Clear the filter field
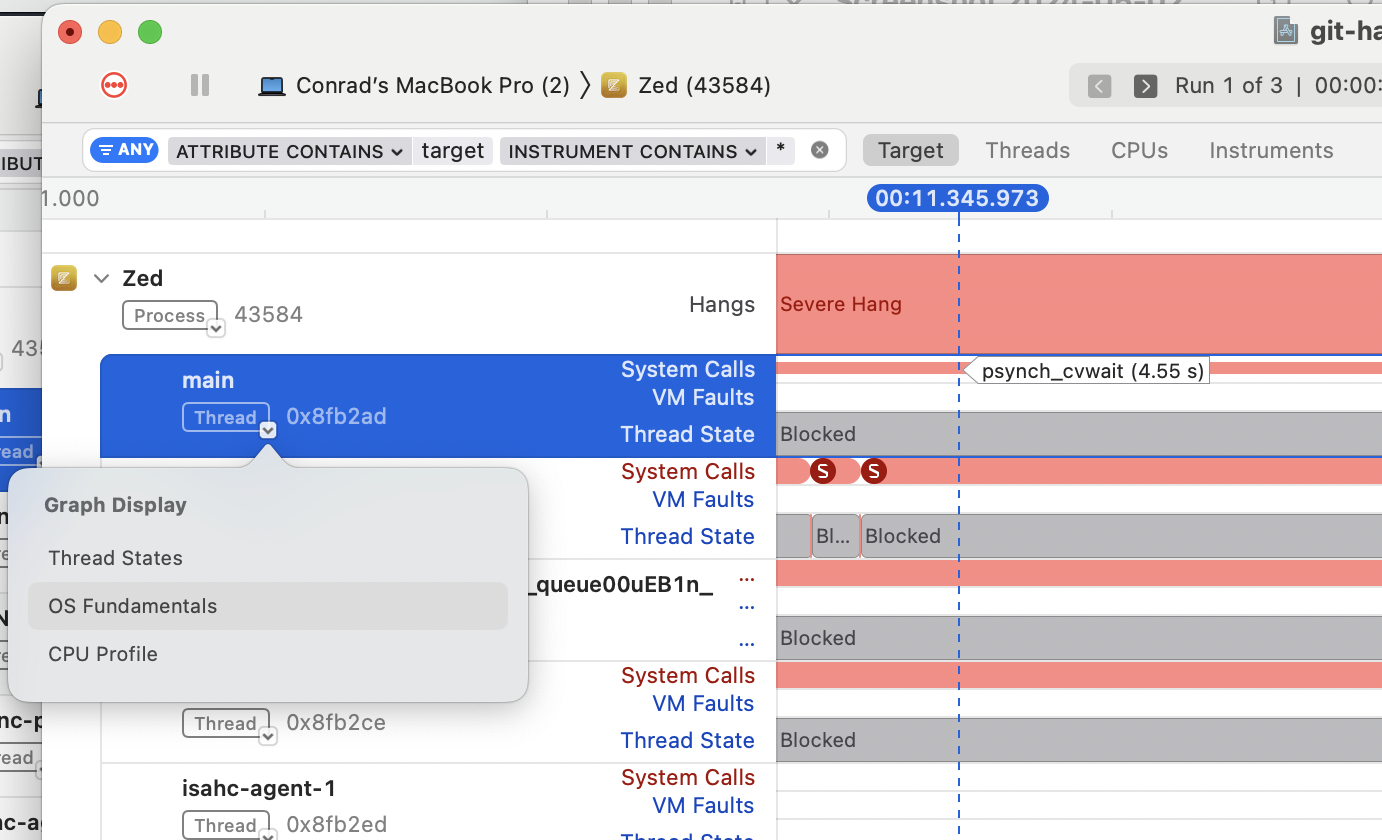 [819, 151]
